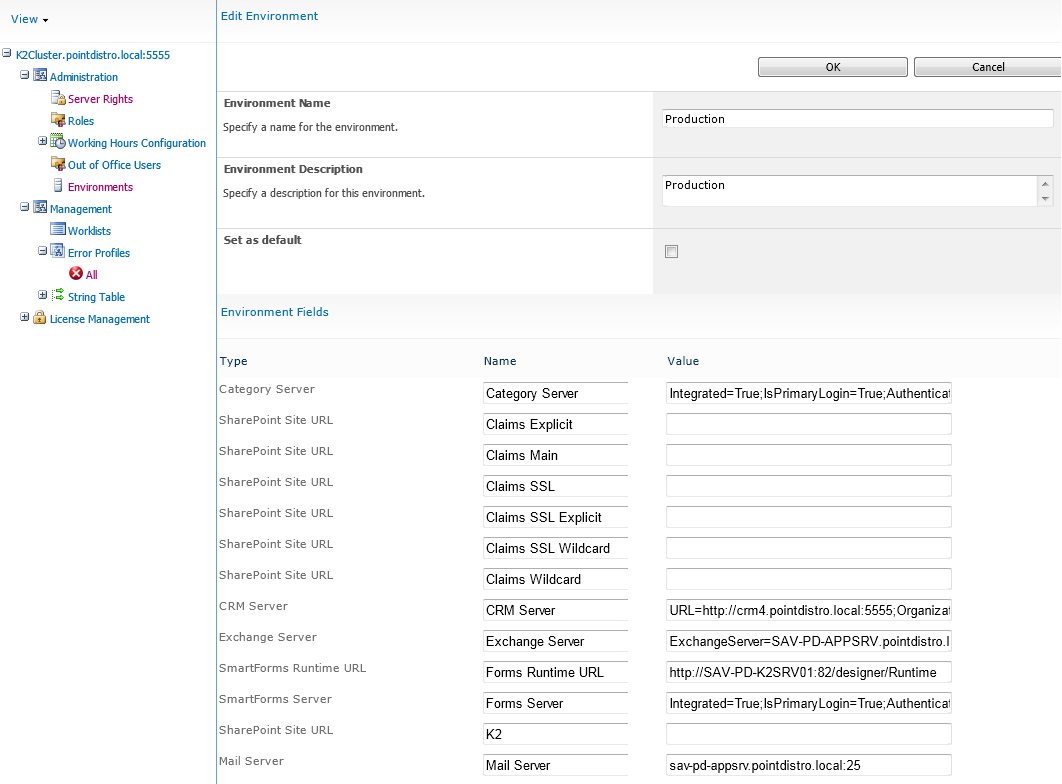The height and width of the screenshot is (784, 1062).
Task: Click the Worklists icon under Management
Action: (58, 231)
